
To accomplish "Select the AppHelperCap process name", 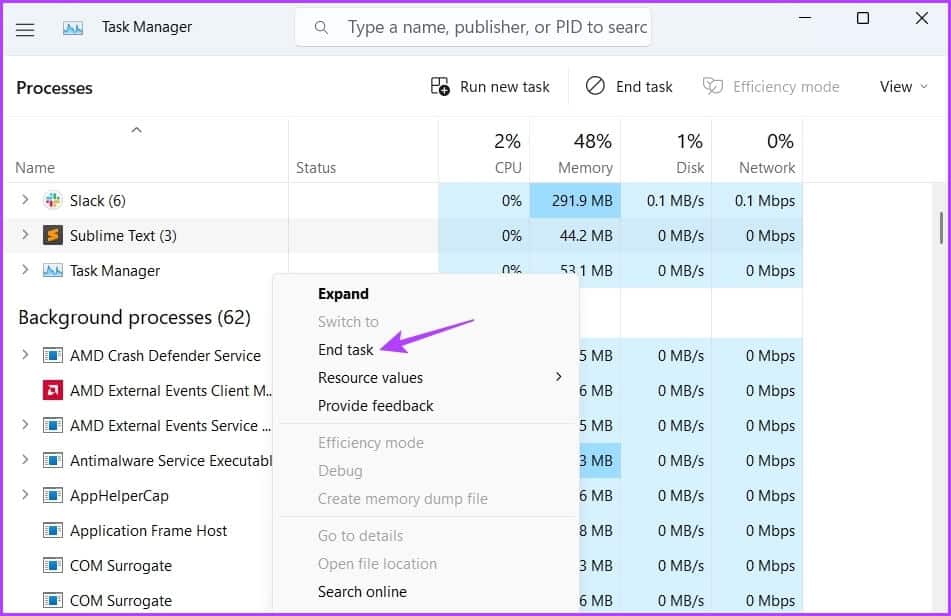I will tap(119, 497).
